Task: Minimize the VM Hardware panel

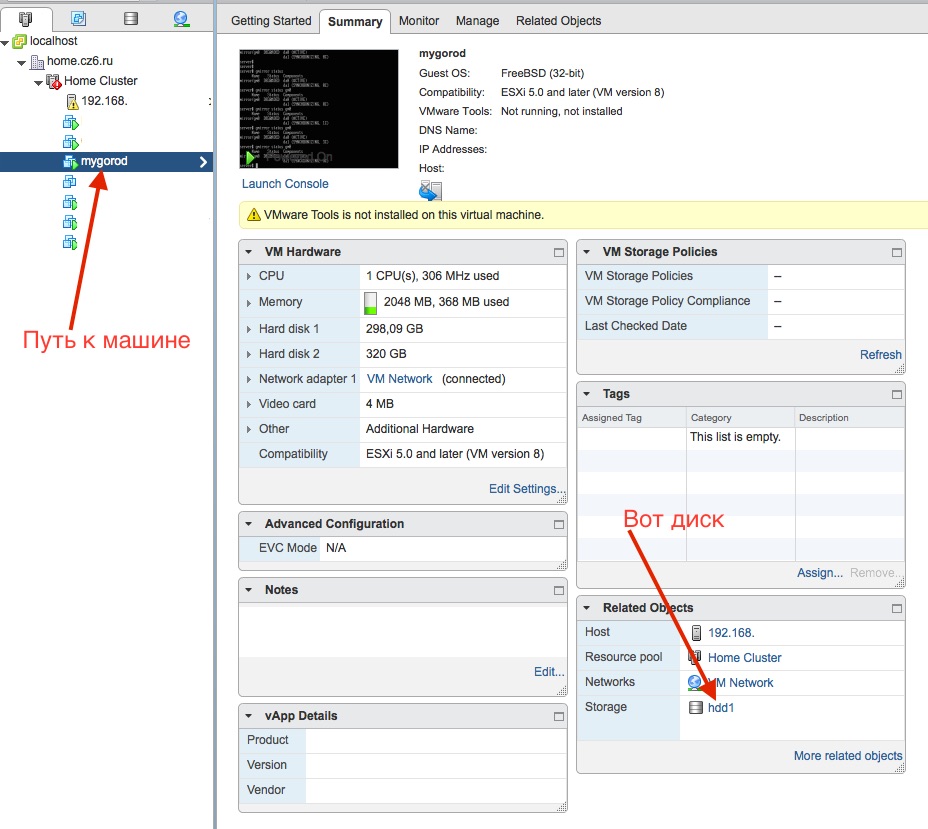Action: tap(559, 253)
